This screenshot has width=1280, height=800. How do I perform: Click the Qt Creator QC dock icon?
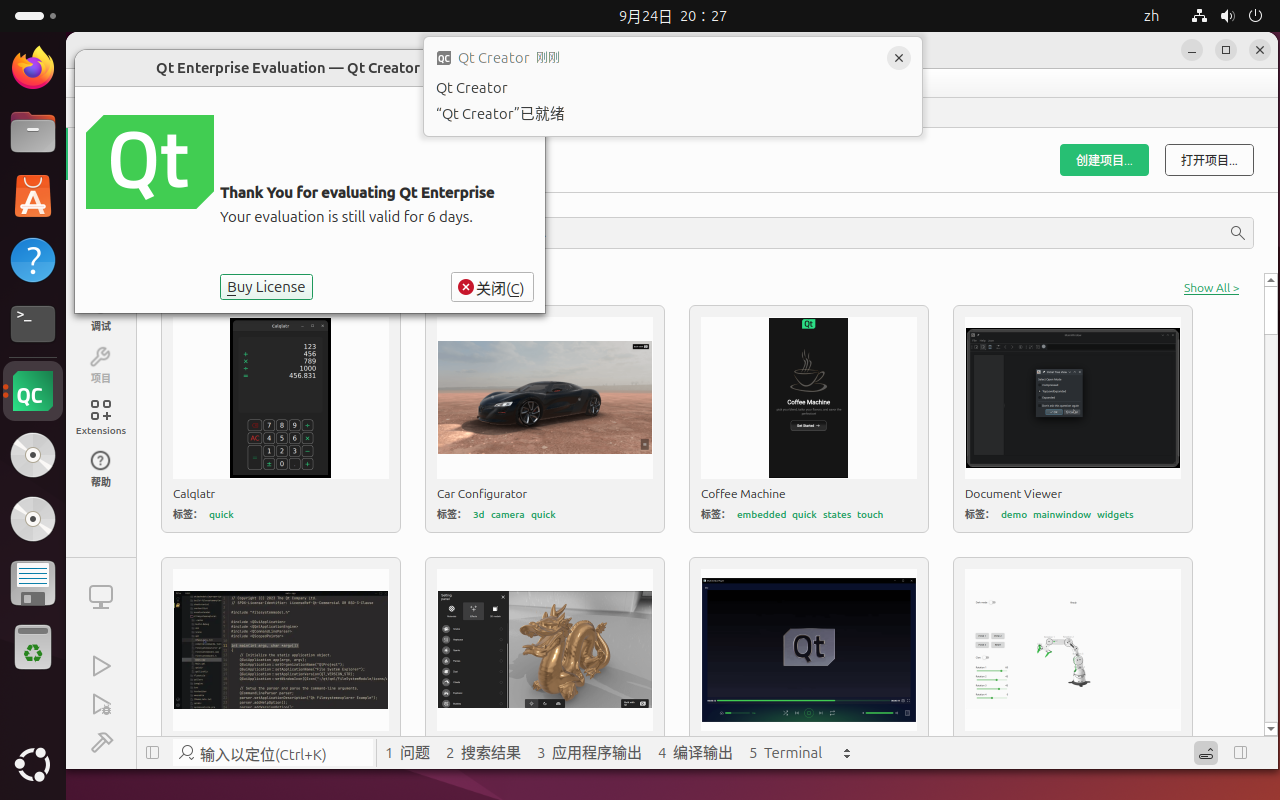coord(33,392)
